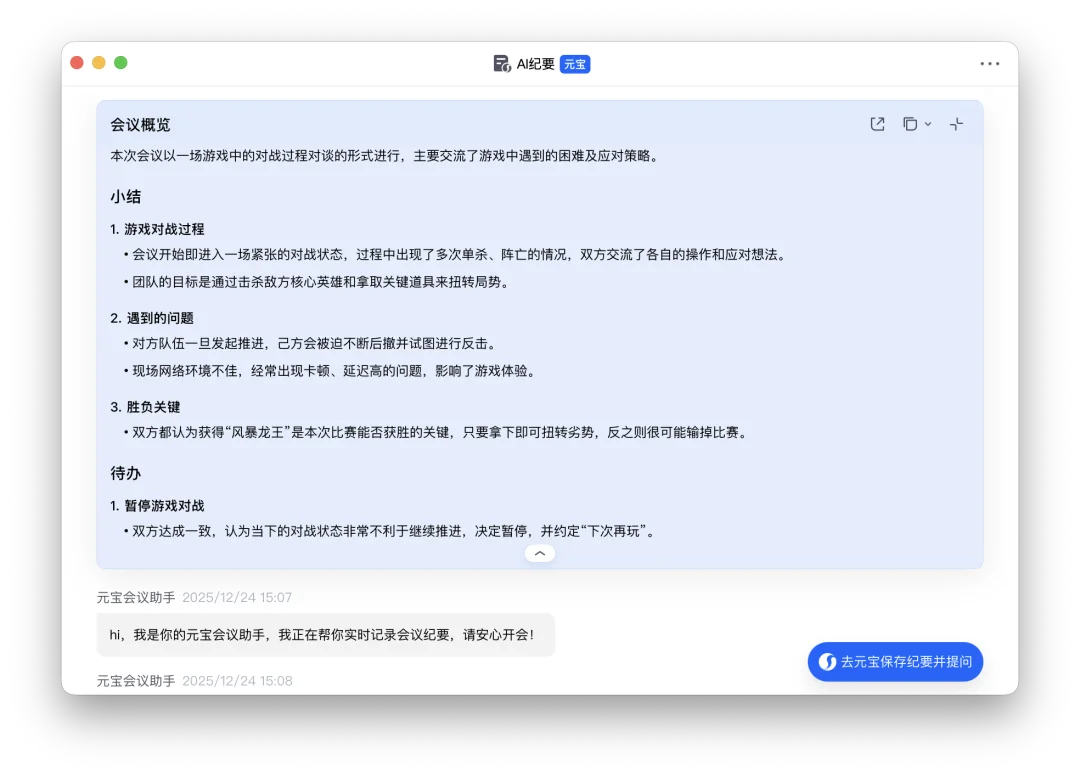
Task: Click the external share icon on 会议概览 panel
Action: pos(877,123)
